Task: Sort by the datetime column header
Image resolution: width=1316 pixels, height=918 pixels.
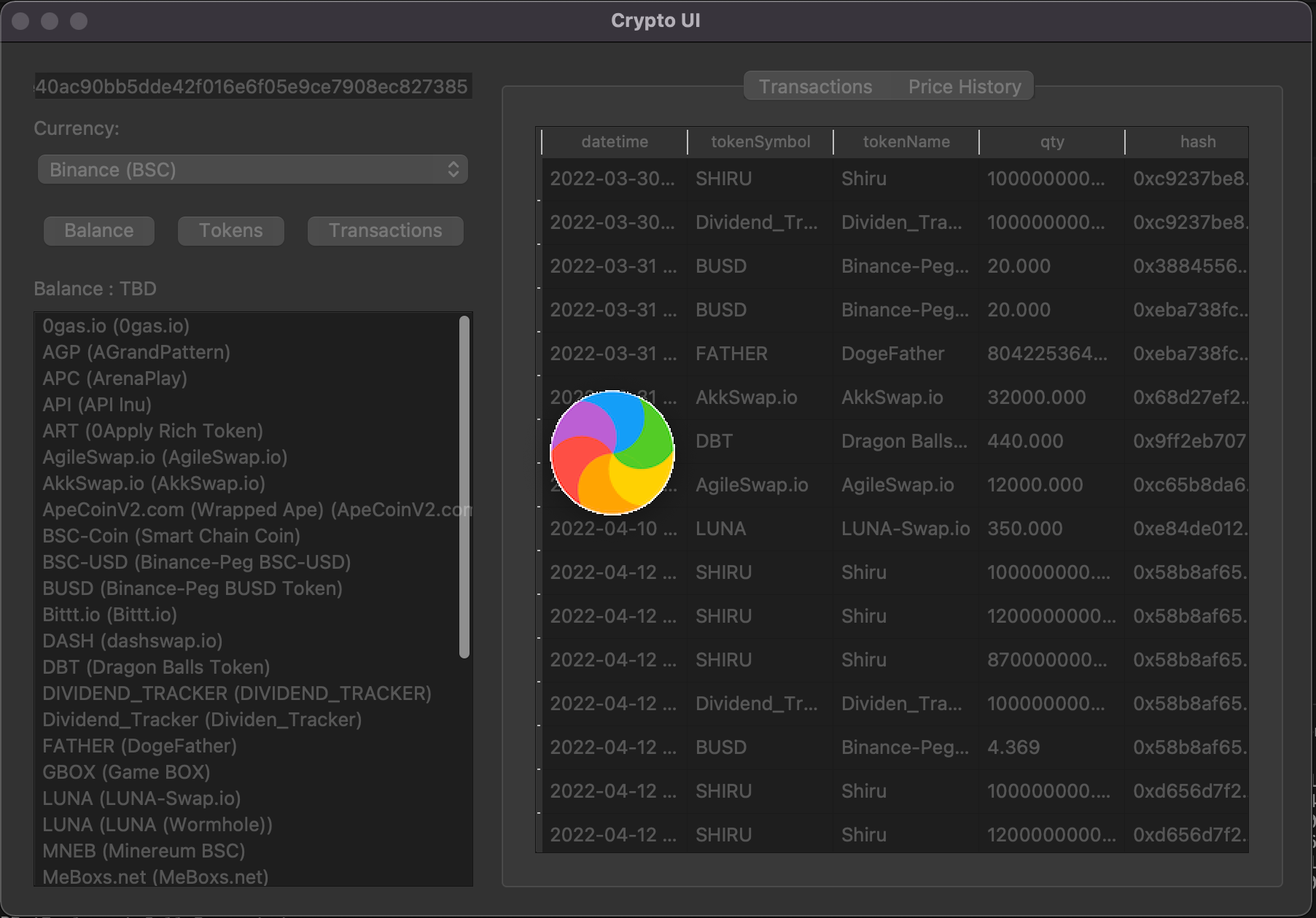Action: point(615,141)
